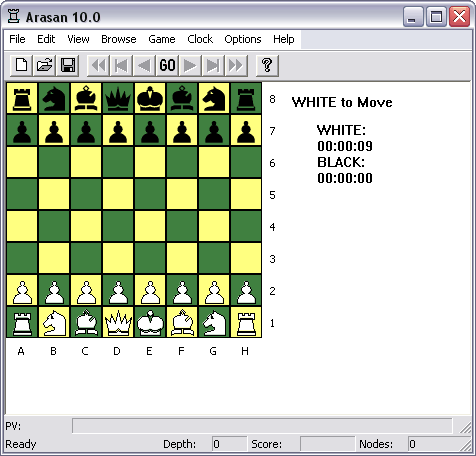Image resolution: width=476 pixels, height=456 pixels.
Task: Click the double-right fast-forward arrows button
Action: click(x=236, y=65)
